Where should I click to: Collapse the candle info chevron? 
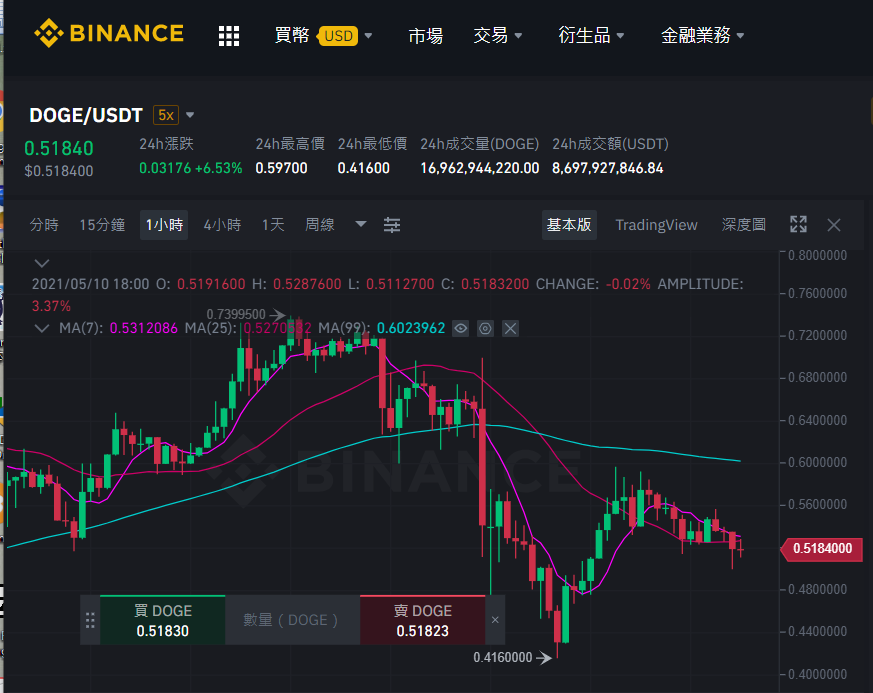pyautogui.click(x=42, y=263)
